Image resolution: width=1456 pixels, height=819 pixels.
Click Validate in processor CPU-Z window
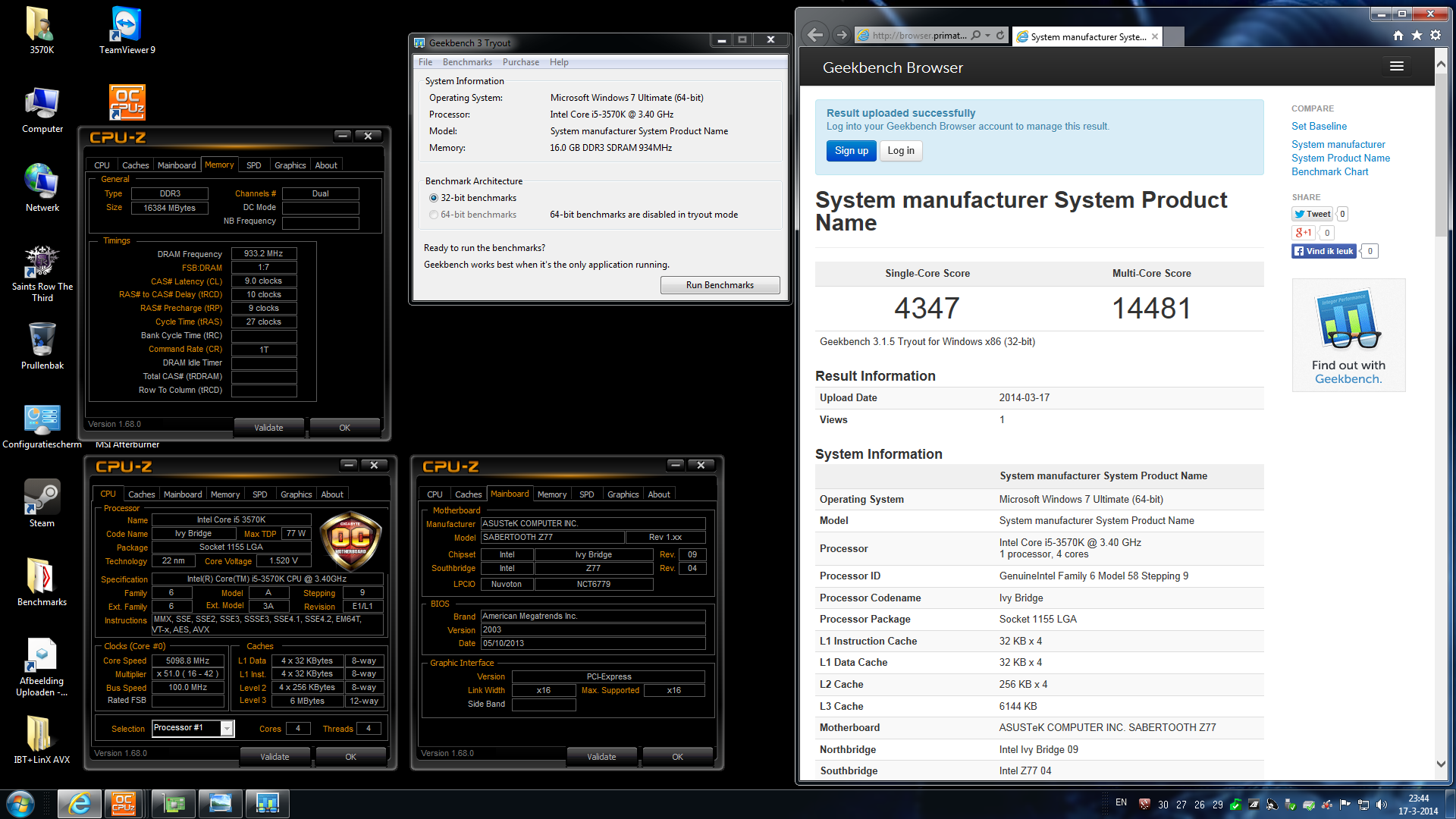pos(275,757)
